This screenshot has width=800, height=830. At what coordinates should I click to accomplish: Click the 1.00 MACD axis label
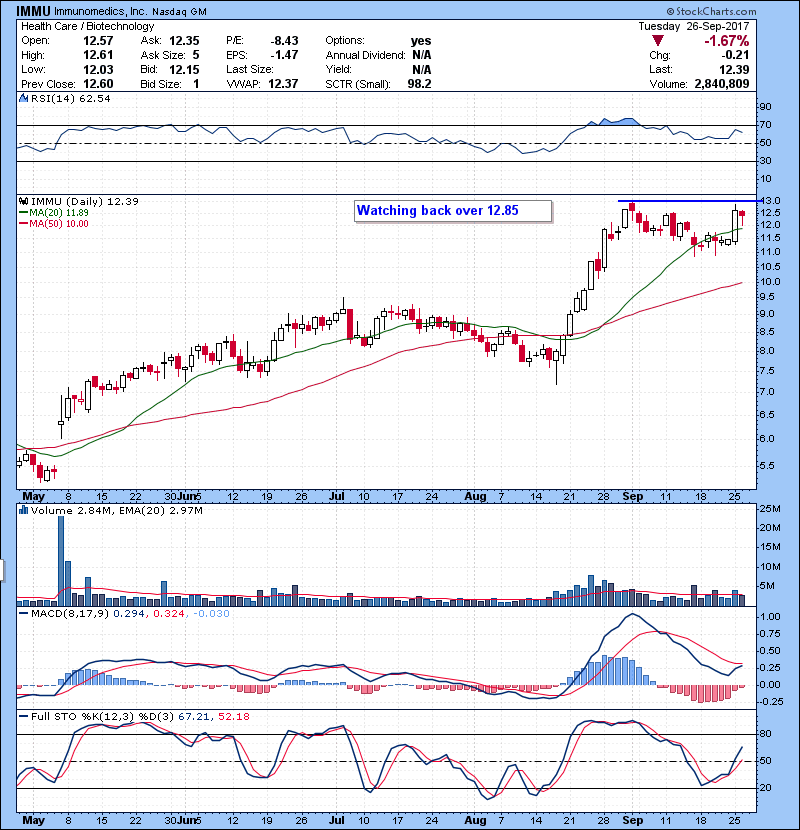(770, 617)
